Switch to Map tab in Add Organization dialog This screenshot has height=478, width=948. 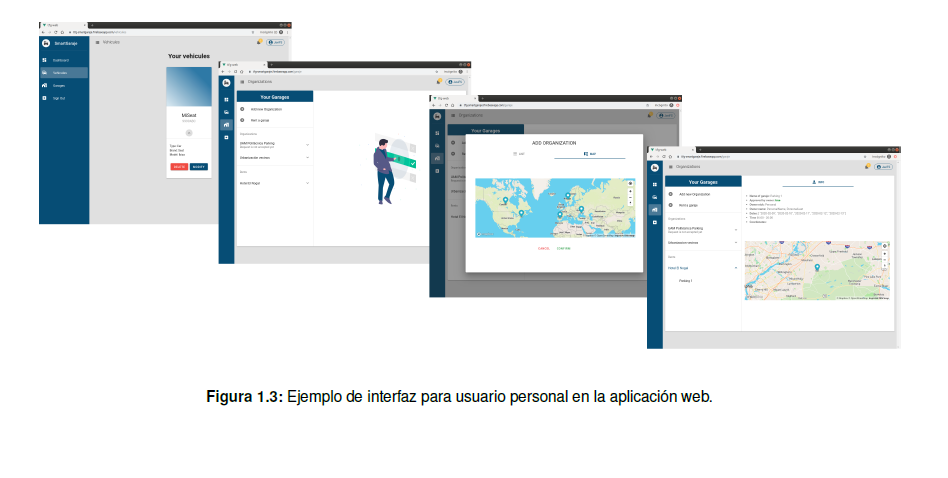tap(589, 154)
